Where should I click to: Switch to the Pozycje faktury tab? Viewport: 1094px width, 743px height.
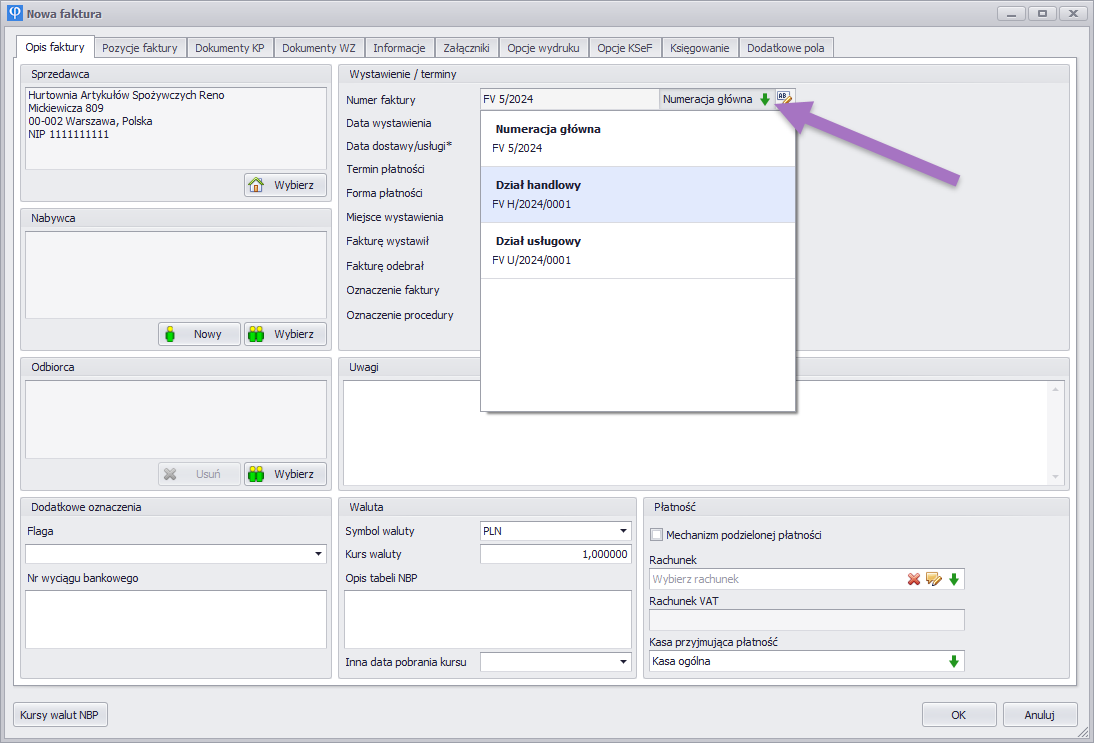coord(140,48)
